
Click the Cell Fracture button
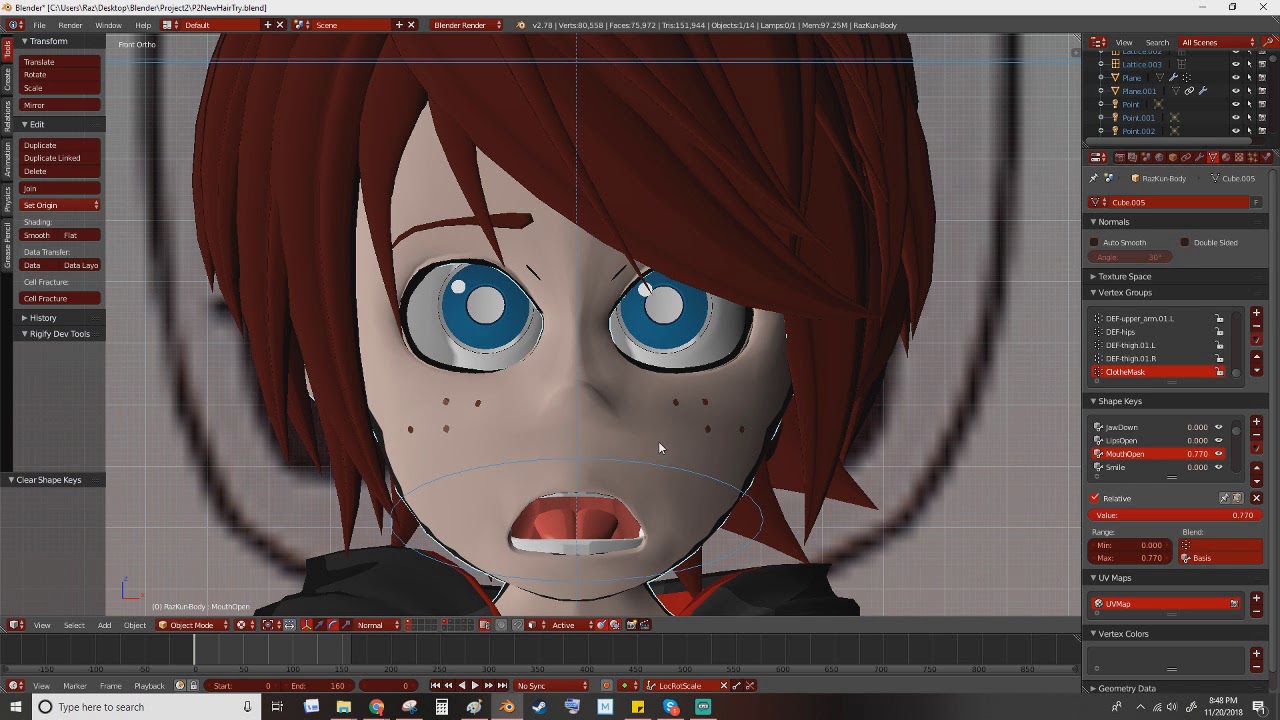tap(61, 298)
